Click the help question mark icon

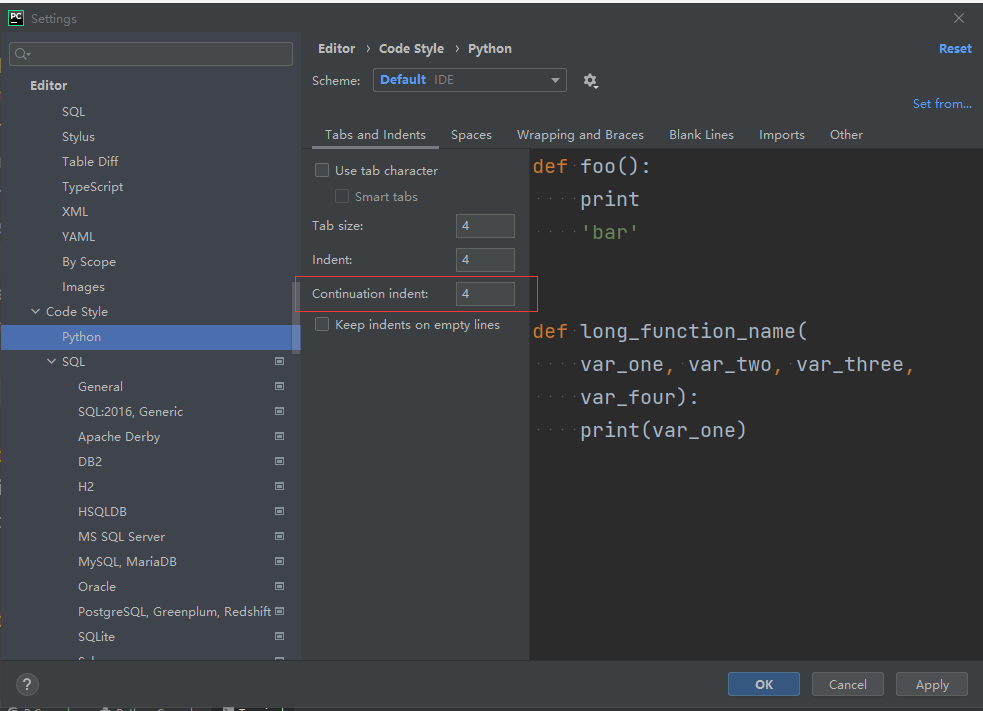coord(27,684)
